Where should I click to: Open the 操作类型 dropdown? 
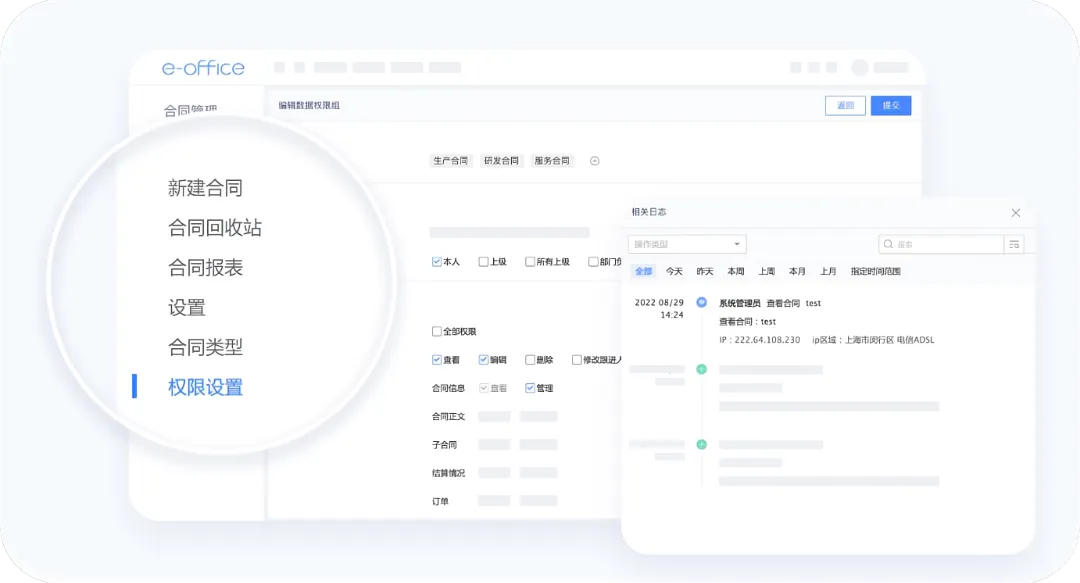click(687, 244)
